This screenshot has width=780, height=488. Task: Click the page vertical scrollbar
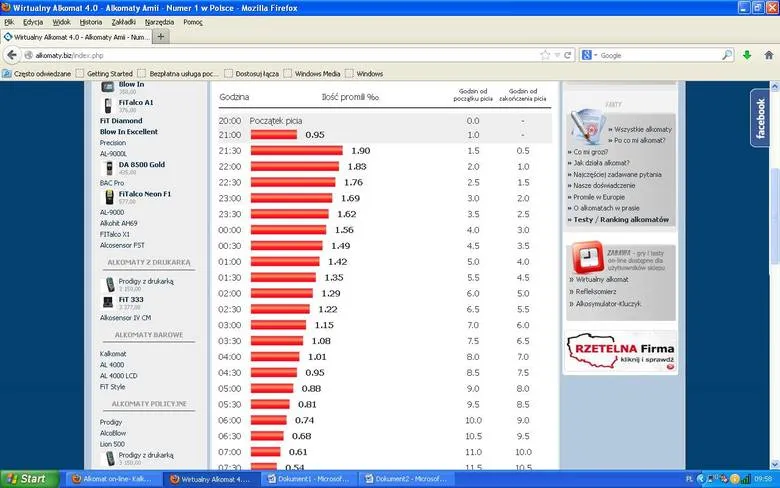[775, 276]
